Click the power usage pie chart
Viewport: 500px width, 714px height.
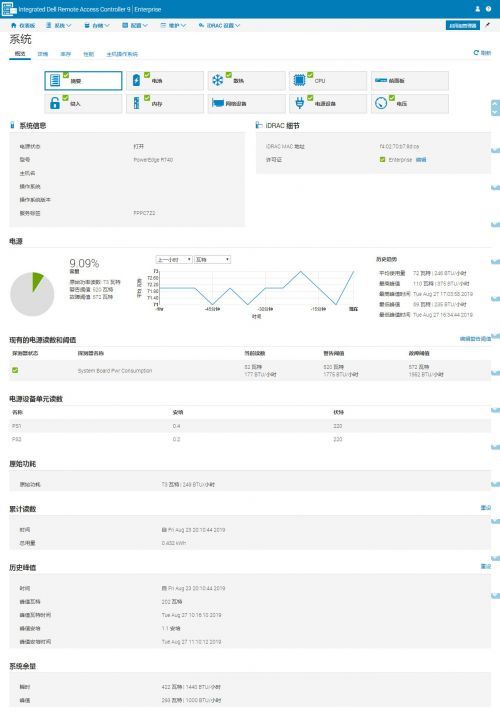tap(32, 294)
